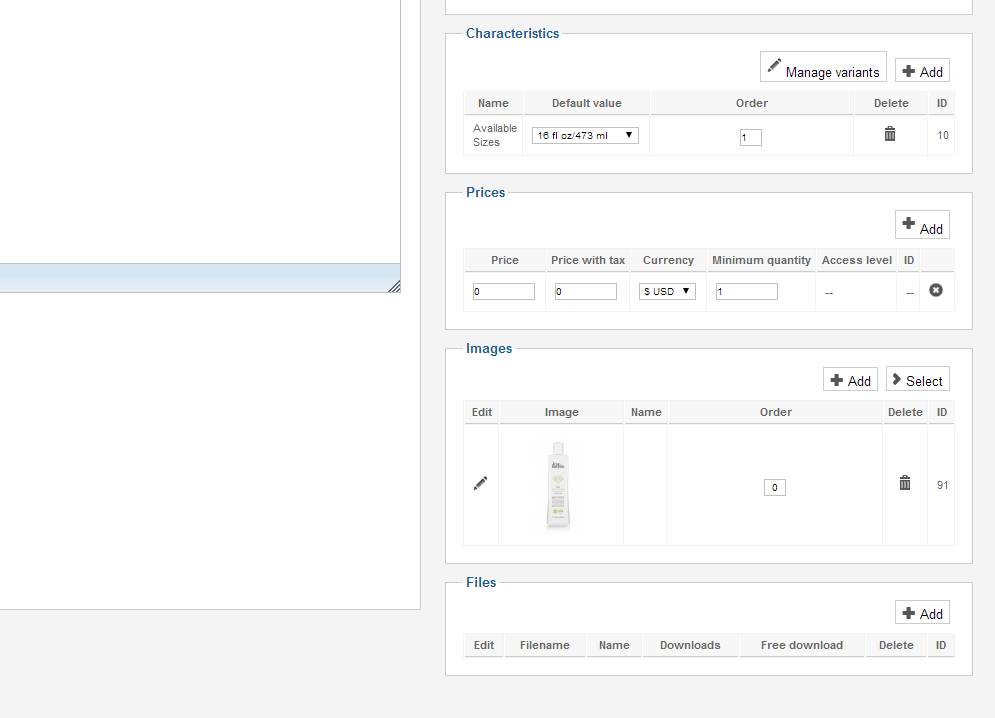The height and width of the screenshot is (718, 995).
Task: Click the product bottle image thumbnail
Action: tap(559, 485)
